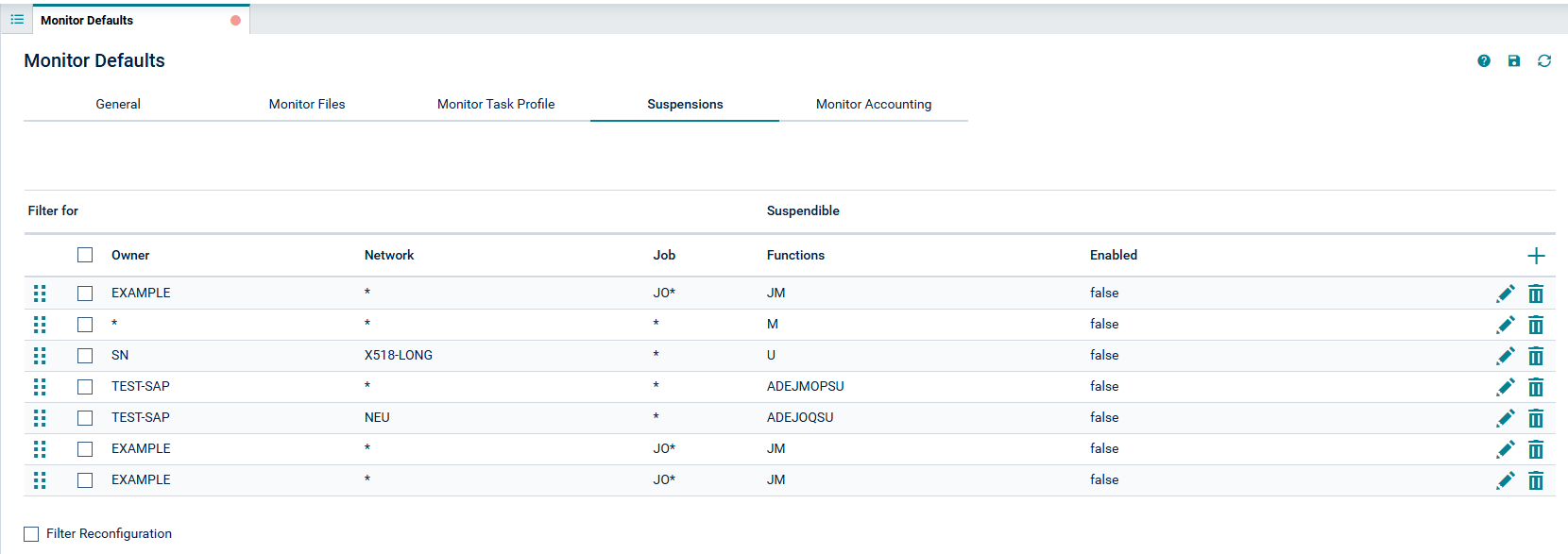Screen dimensions: 1568x554
Task: Refresh the Monitor Defaults page
Action: 1544,60
